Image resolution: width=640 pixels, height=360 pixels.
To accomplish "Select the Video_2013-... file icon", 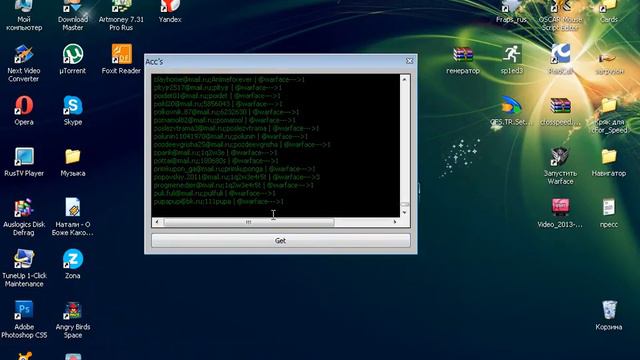I will (x=560, y=213).
